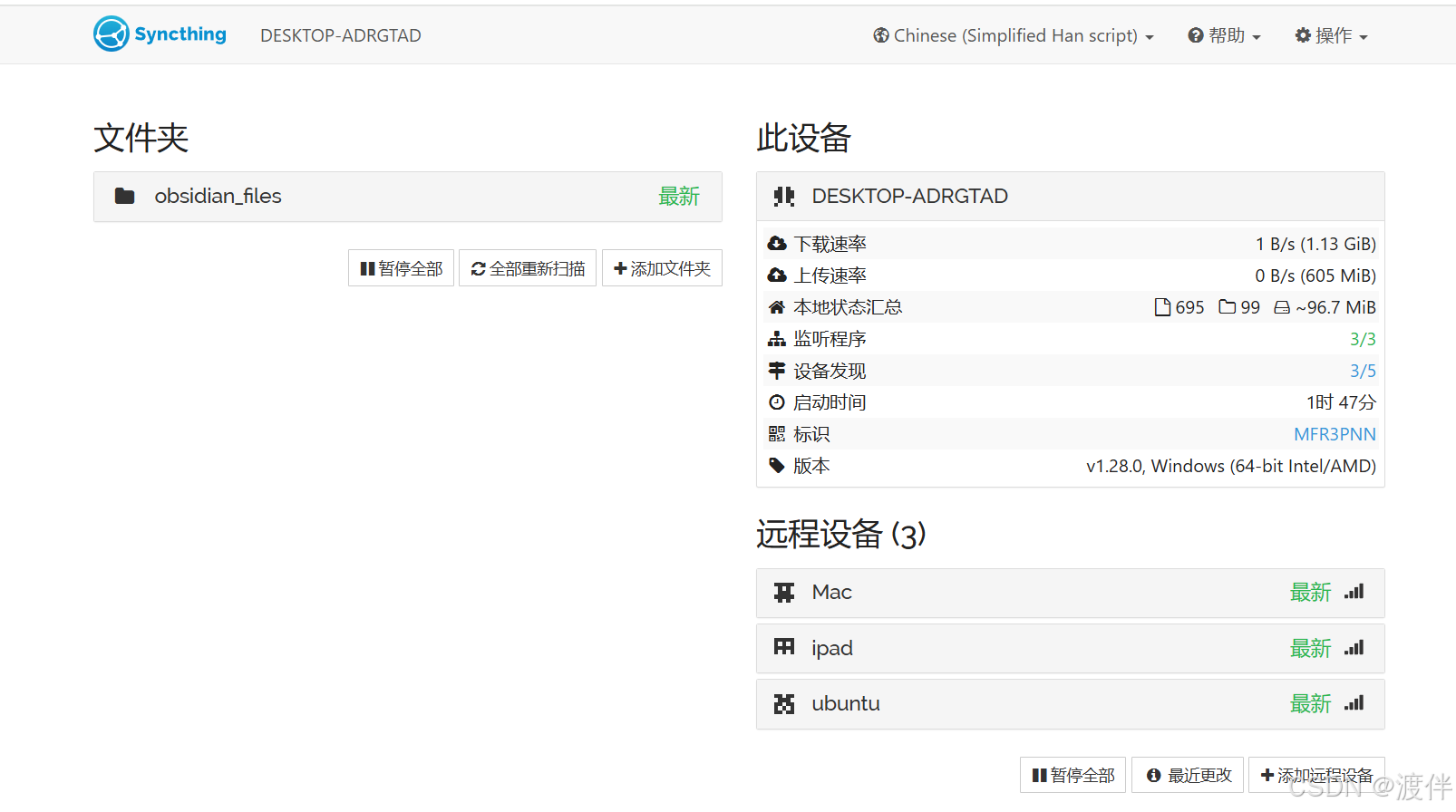Click the 最新 status on the ipad row
This screenshot has width=1456, height=812.
pos(1311,649)
